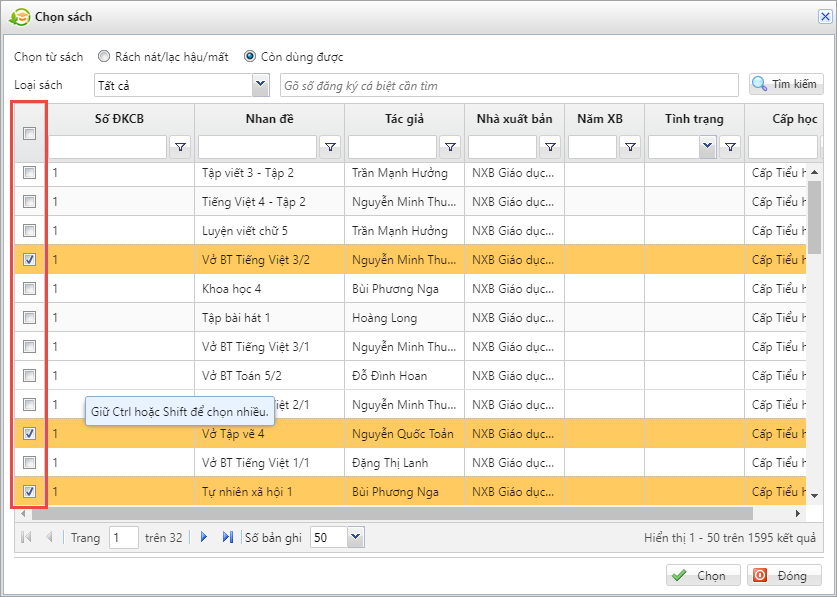
Task: Click filter icon in Năm XB column
Action: (630, 148)
